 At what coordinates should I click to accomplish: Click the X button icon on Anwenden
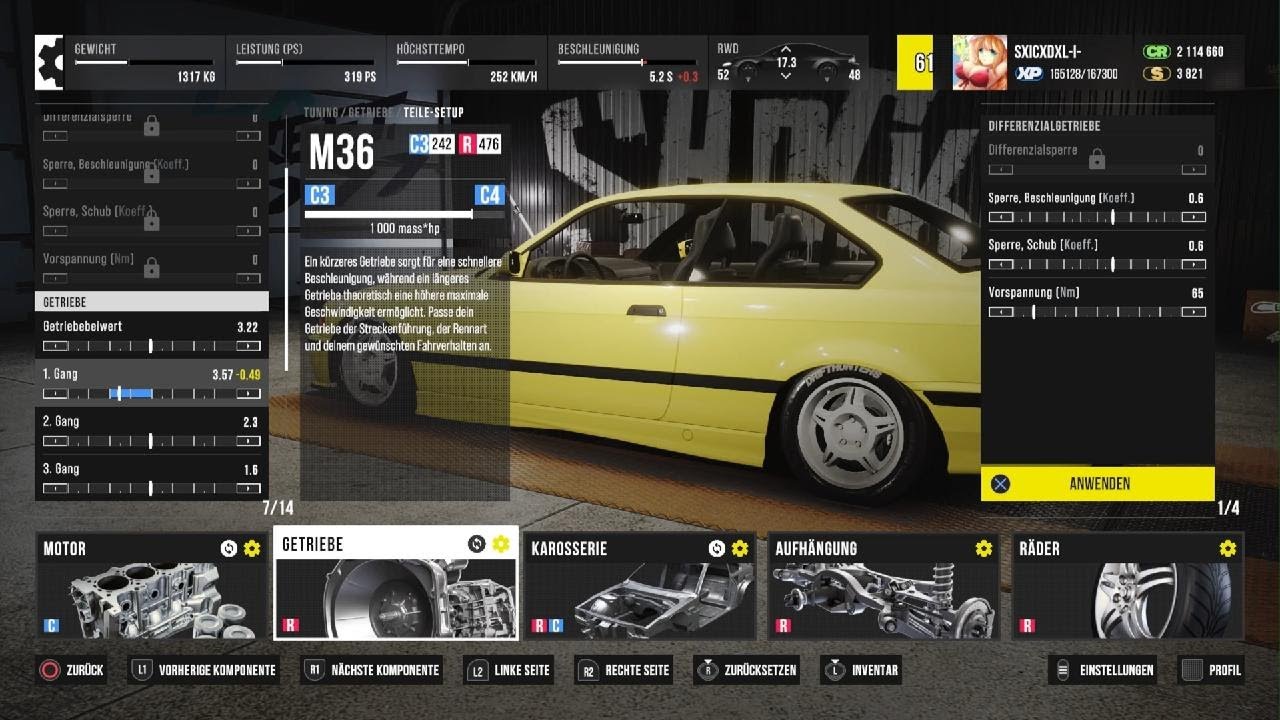coord(1000,484)
